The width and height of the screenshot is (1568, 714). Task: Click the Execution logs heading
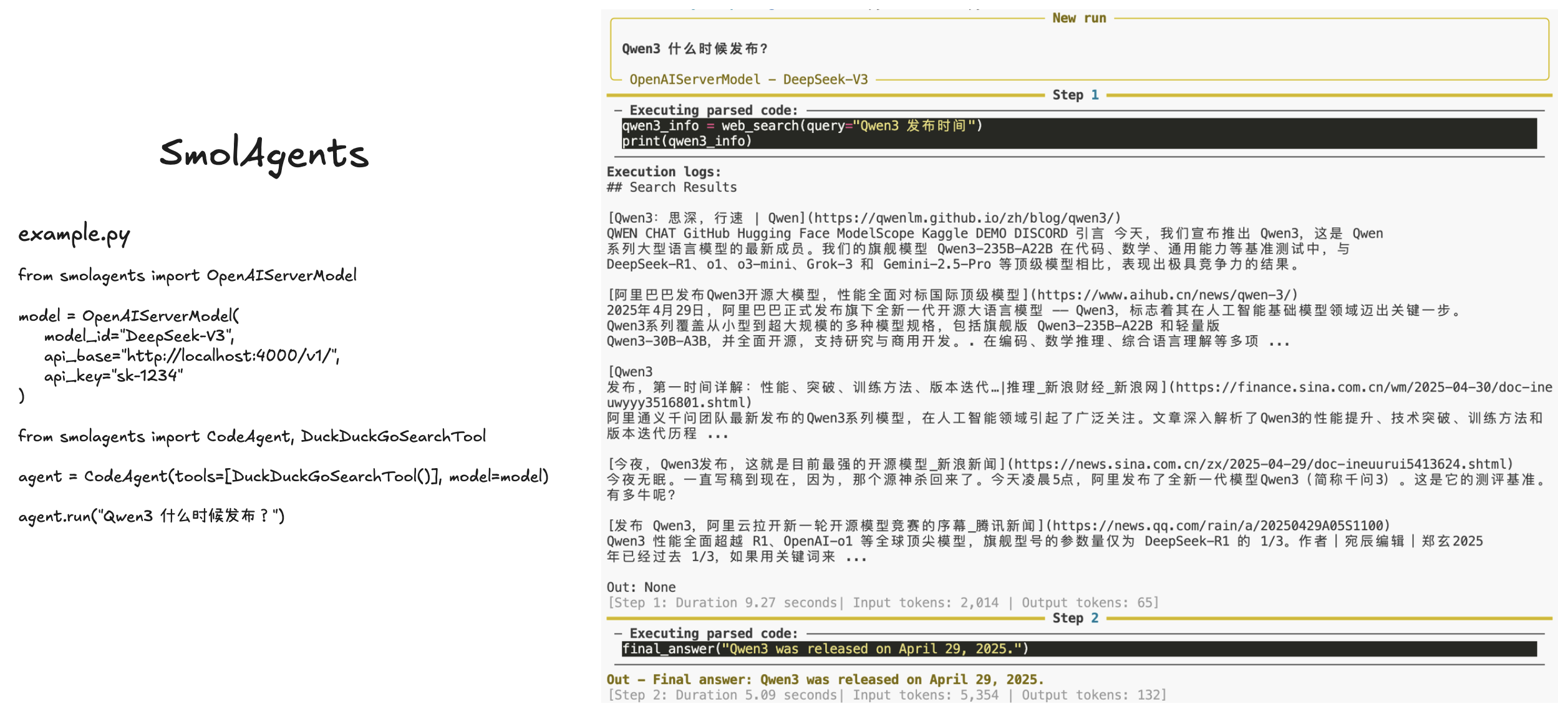663,172
